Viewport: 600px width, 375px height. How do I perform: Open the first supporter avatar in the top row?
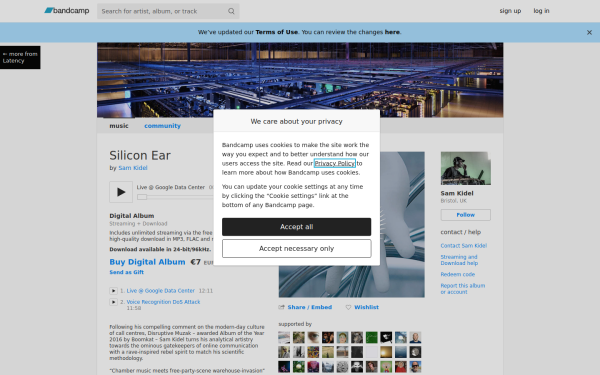(284, 338)
